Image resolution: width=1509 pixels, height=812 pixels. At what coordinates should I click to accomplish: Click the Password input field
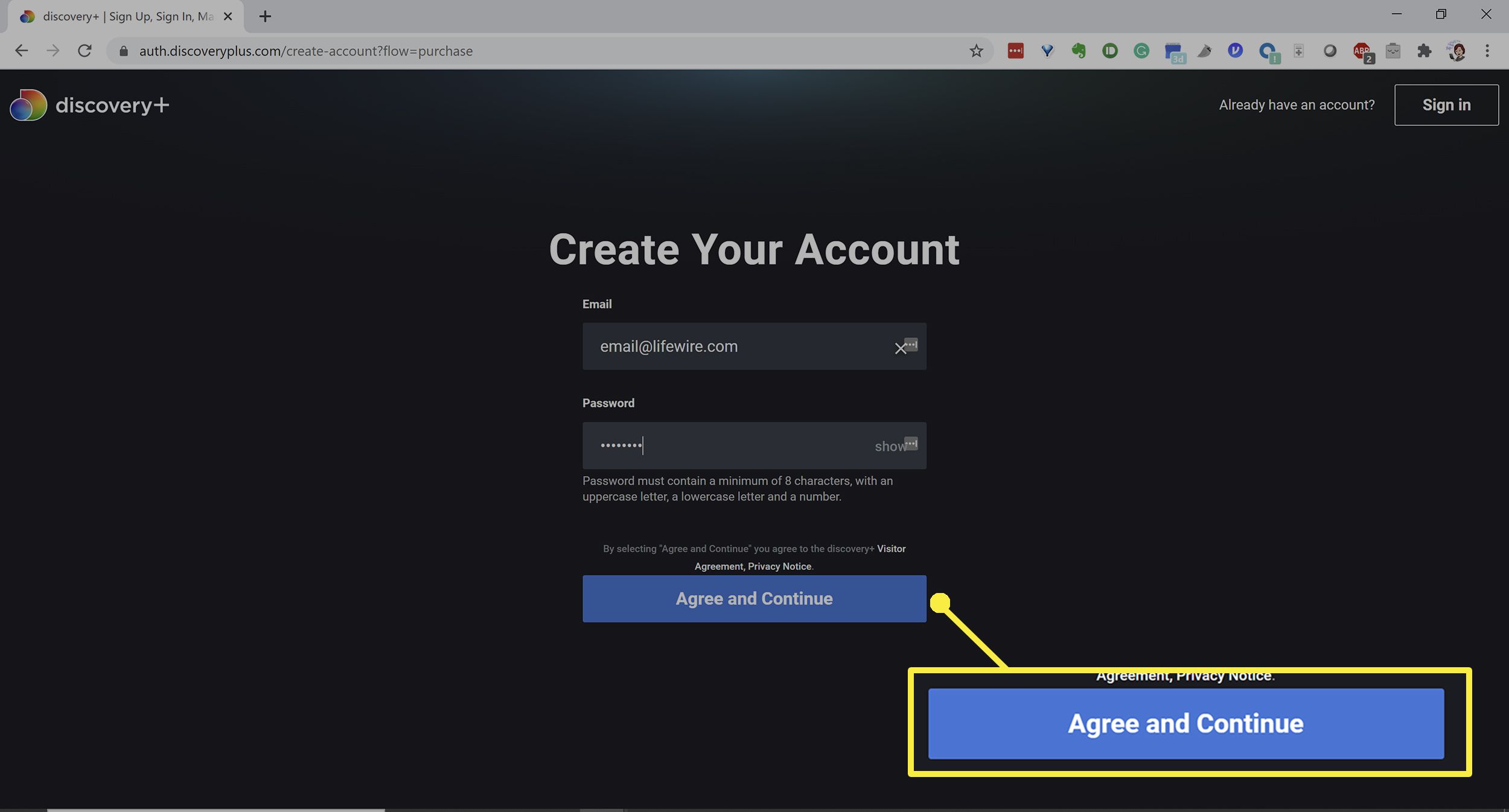(754, 445)
